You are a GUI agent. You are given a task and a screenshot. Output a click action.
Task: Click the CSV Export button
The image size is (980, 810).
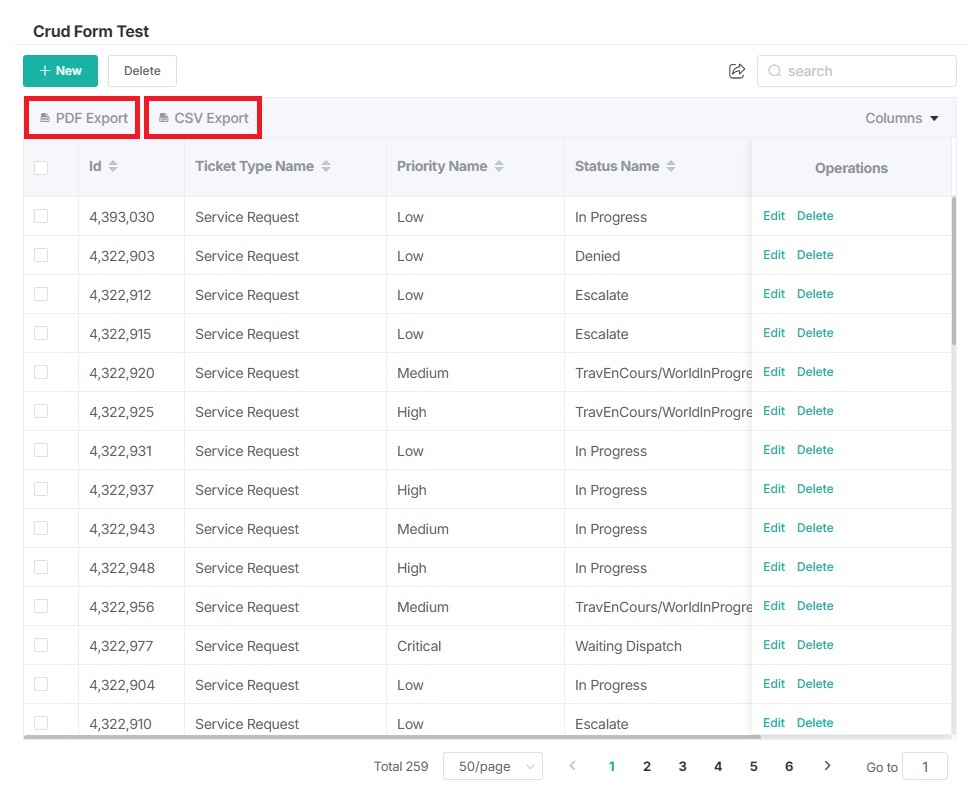(203, 118)
